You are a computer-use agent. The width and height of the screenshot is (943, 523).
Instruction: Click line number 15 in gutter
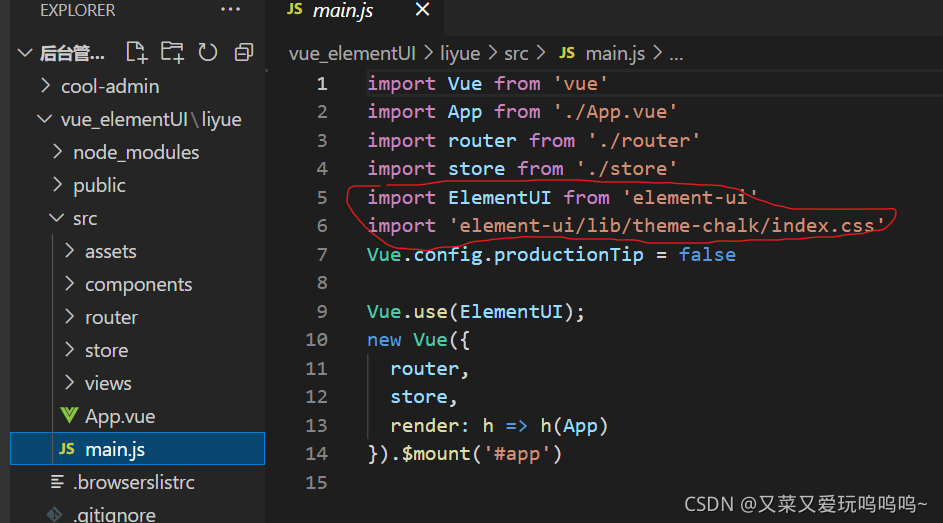[x=316, y=482]
